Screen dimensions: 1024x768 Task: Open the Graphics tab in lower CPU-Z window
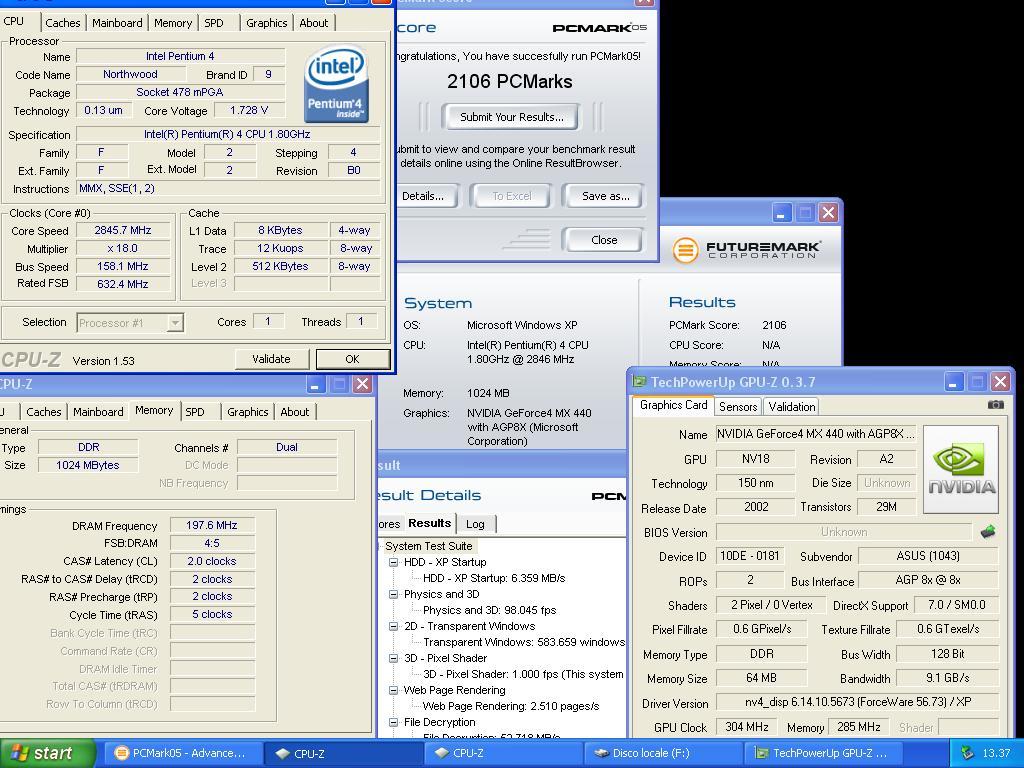pos(248,412)
